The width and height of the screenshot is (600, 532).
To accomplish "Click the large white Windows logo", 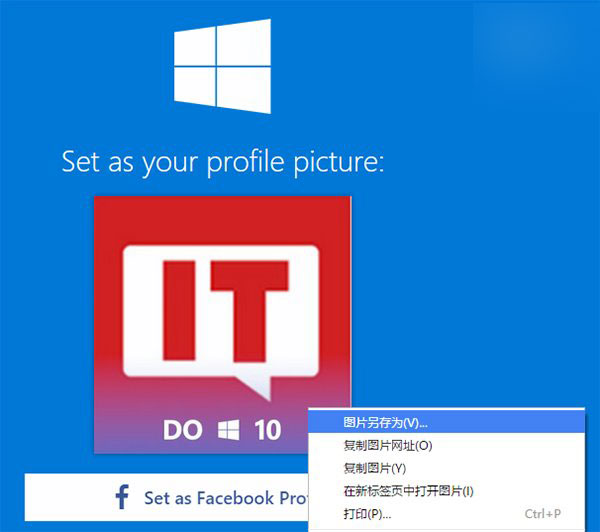I will point(222,66).
